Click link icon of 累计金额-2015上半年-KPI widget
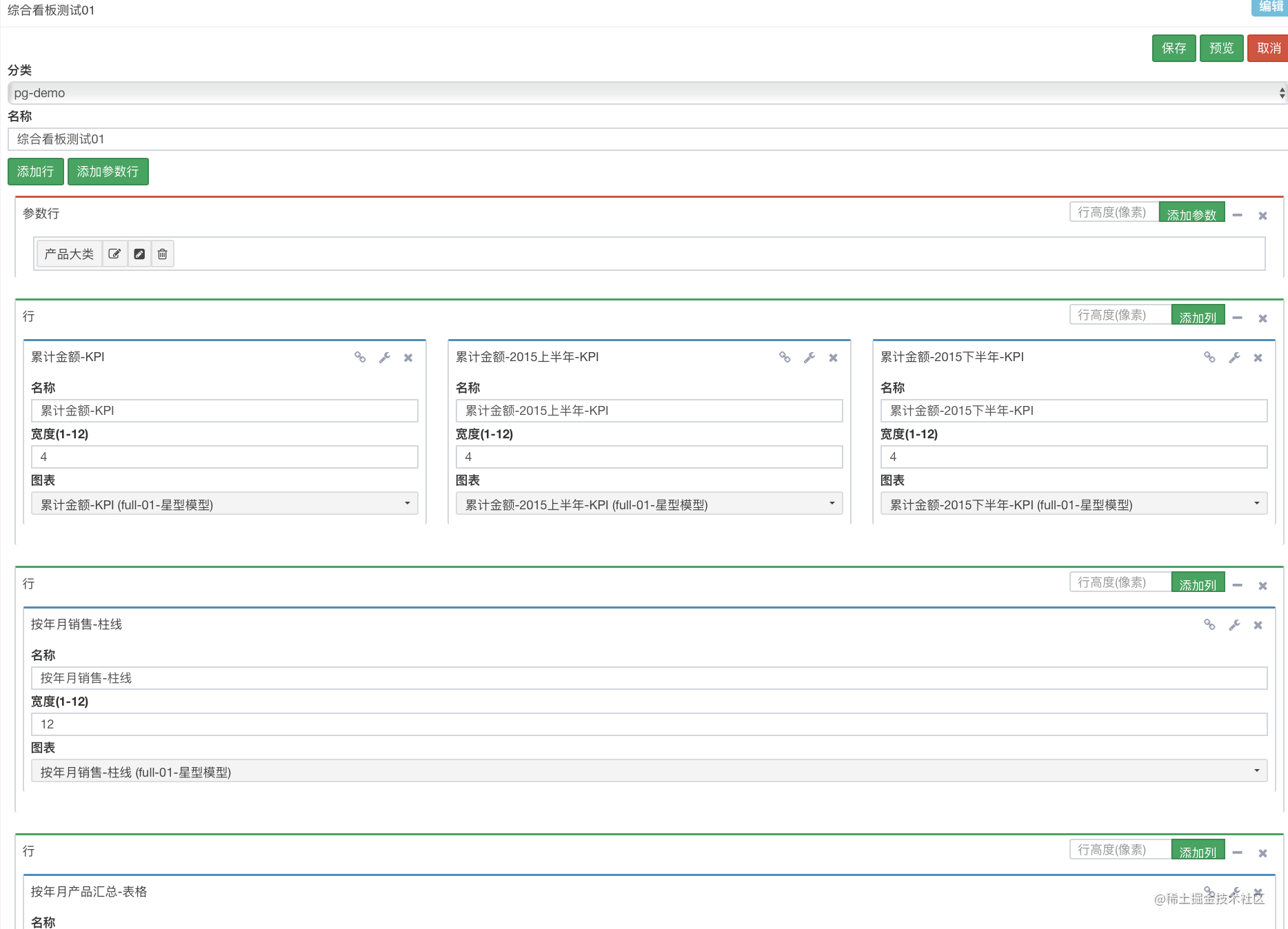Image resolution: width=1288 pixels, height=929 pixels. point(785,357)
